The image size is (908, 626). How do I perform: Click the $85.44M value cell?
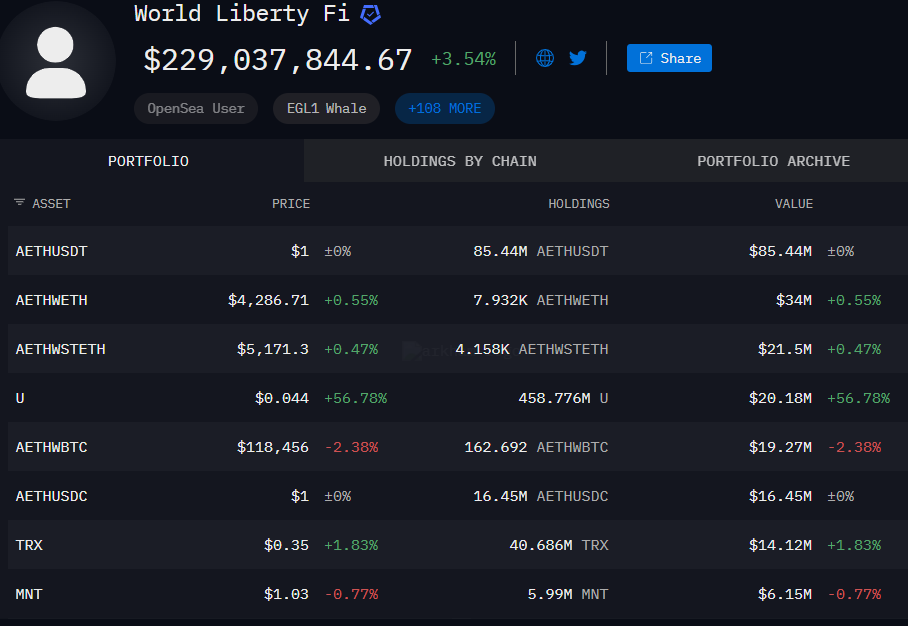780,251
